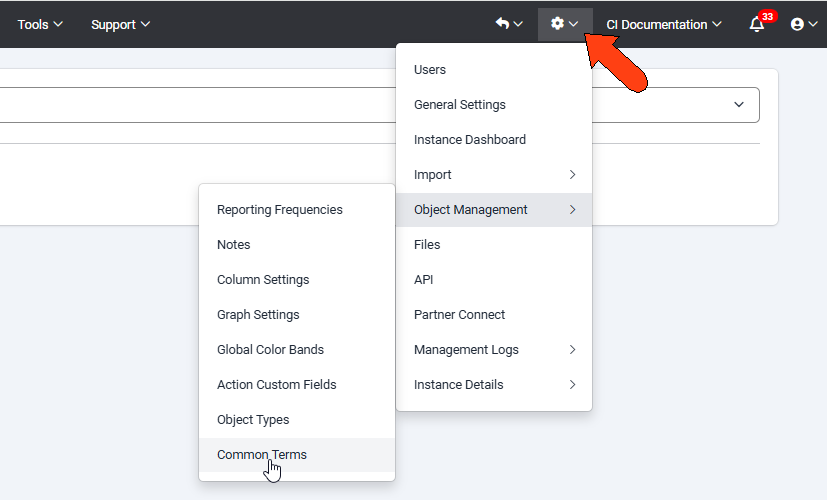The height and width of the screenshot is (500, 827).
Task: Expand the Import submenu arrow
Action: point(572,175)
